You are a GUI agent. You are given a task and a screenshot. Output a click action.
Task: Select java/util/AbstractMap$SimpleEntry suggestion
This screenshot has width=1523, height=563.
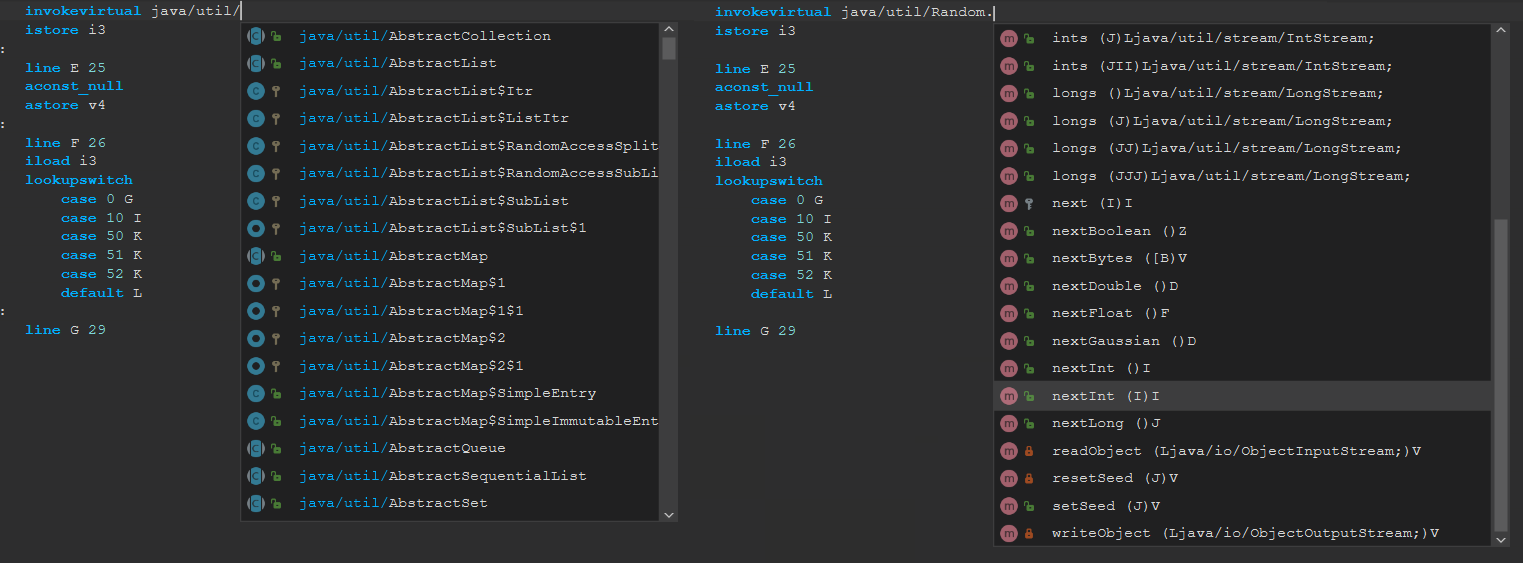450,393
